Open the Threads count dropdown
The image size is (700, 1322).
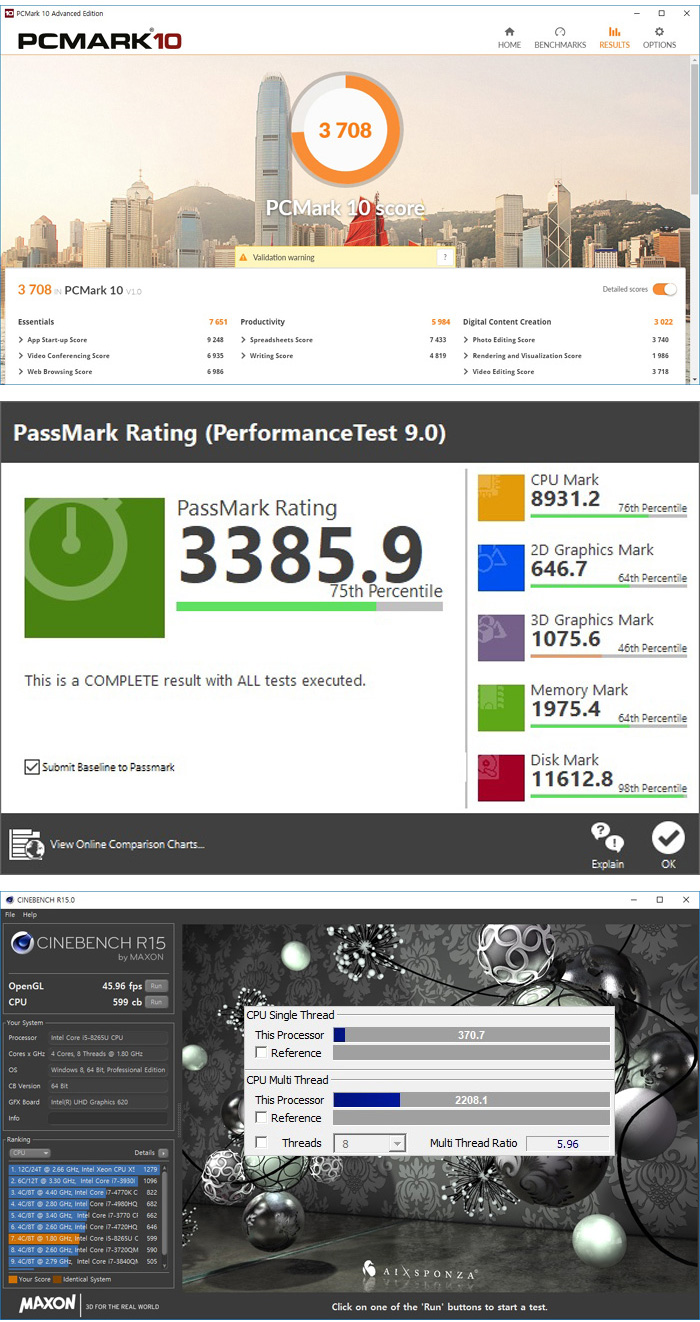coord(372,1143)
